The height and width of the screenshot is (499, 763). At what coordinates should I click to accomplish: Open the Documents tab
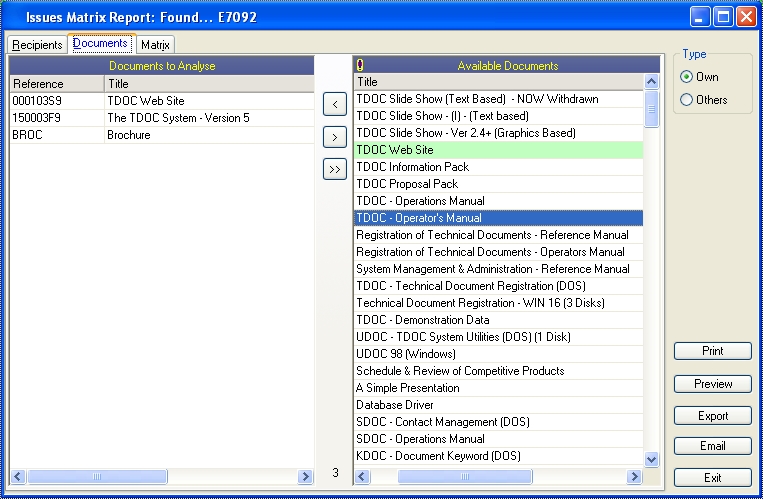[101, 43]
